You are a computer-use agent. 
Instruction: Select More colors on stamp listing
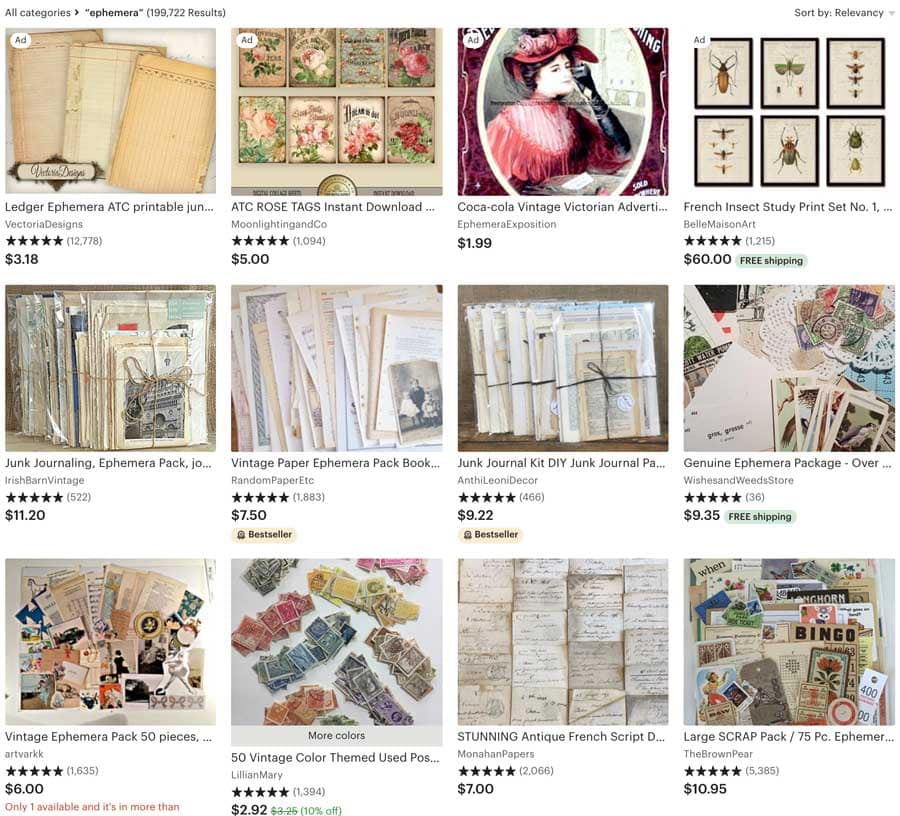point(336,736)
